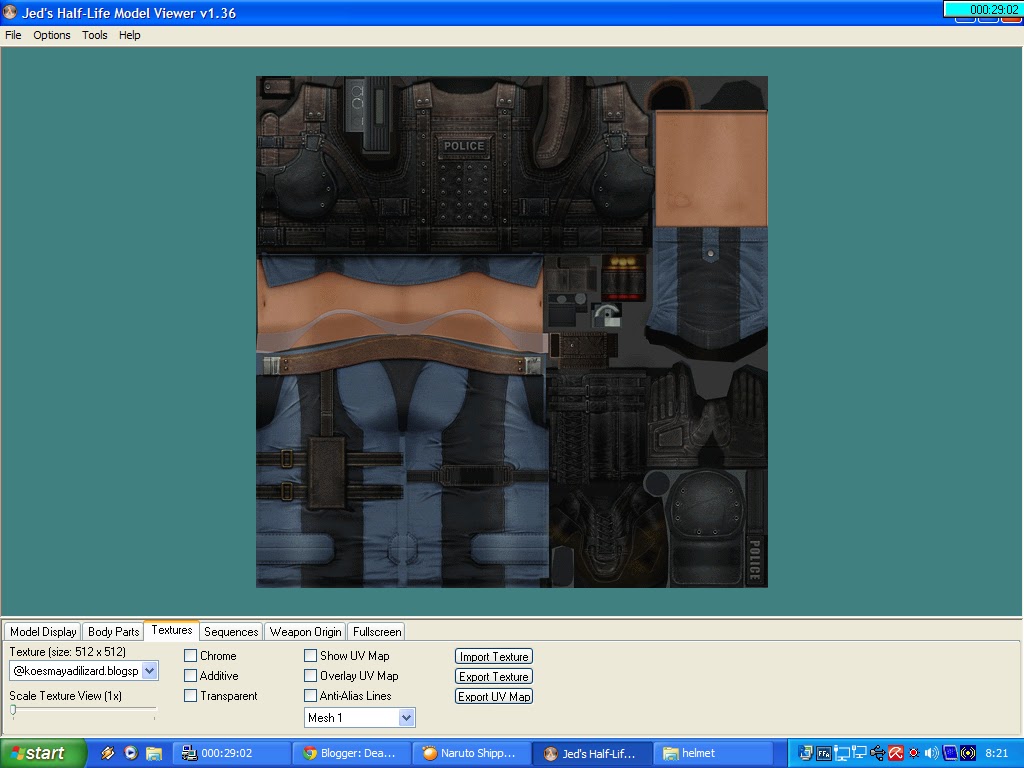Click the Jed's Half-Lif... taskbar button
The width and height of the screenshot is (1024, 768).
pyautogui.click(x=592, y=753)
